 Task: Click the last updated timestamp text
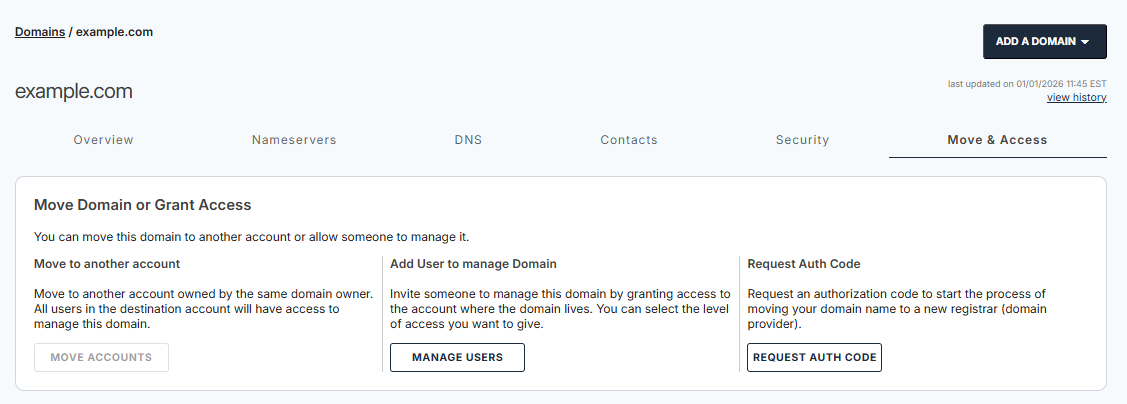click(1026, 84)
